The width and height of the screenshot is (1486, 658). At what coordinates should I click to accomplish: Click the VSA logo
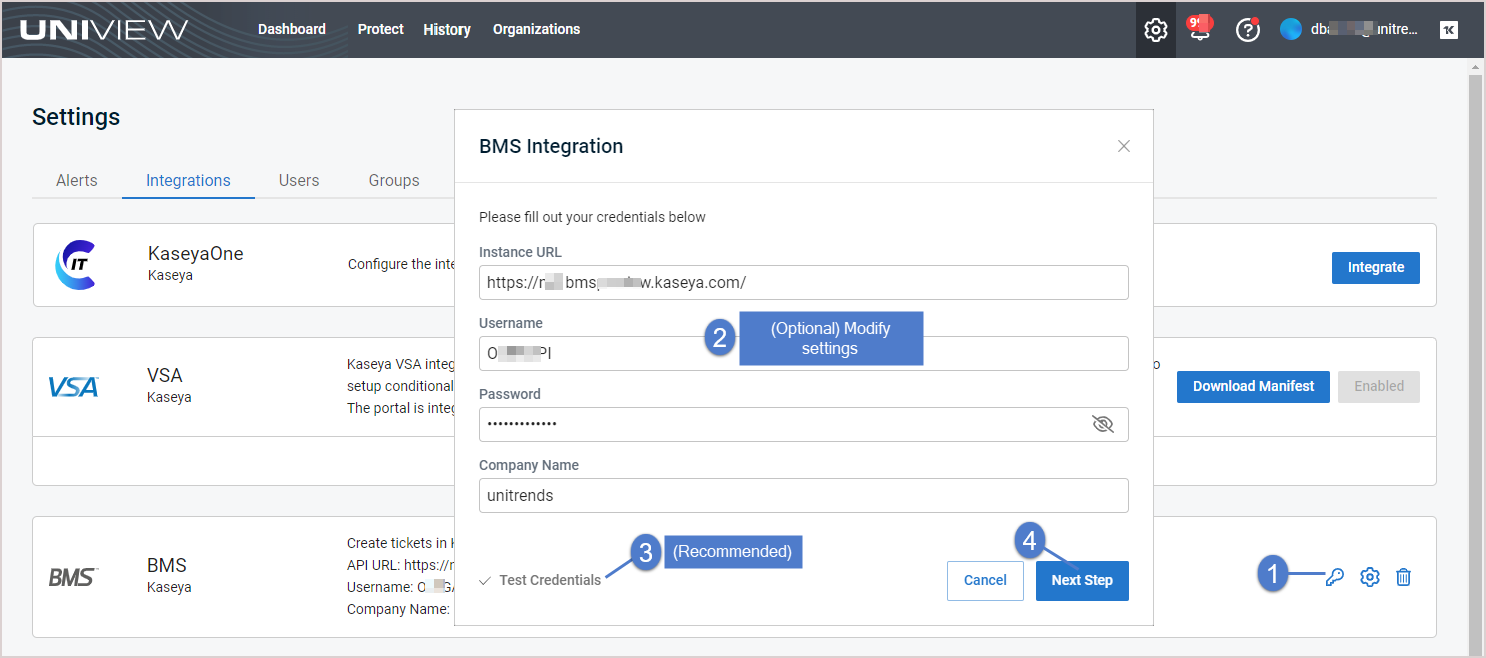(x=73, y=386)
